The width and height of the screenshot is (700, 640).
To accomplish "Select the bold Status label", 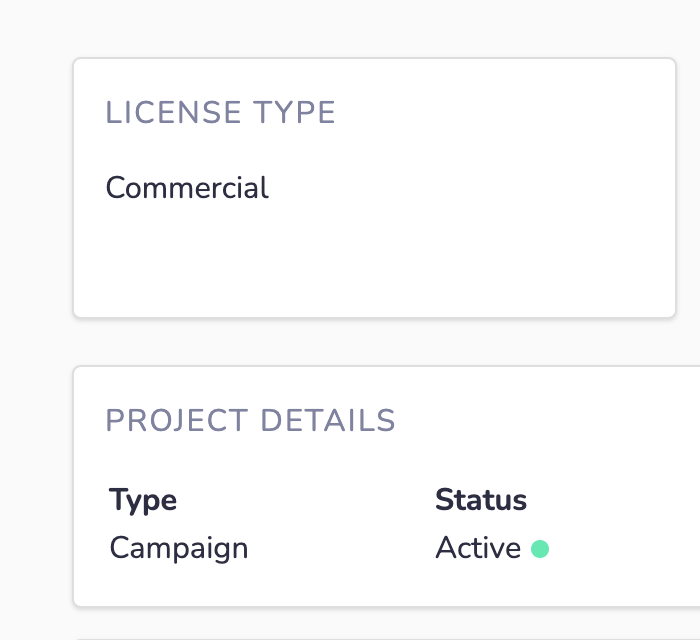I will (481, 499).
